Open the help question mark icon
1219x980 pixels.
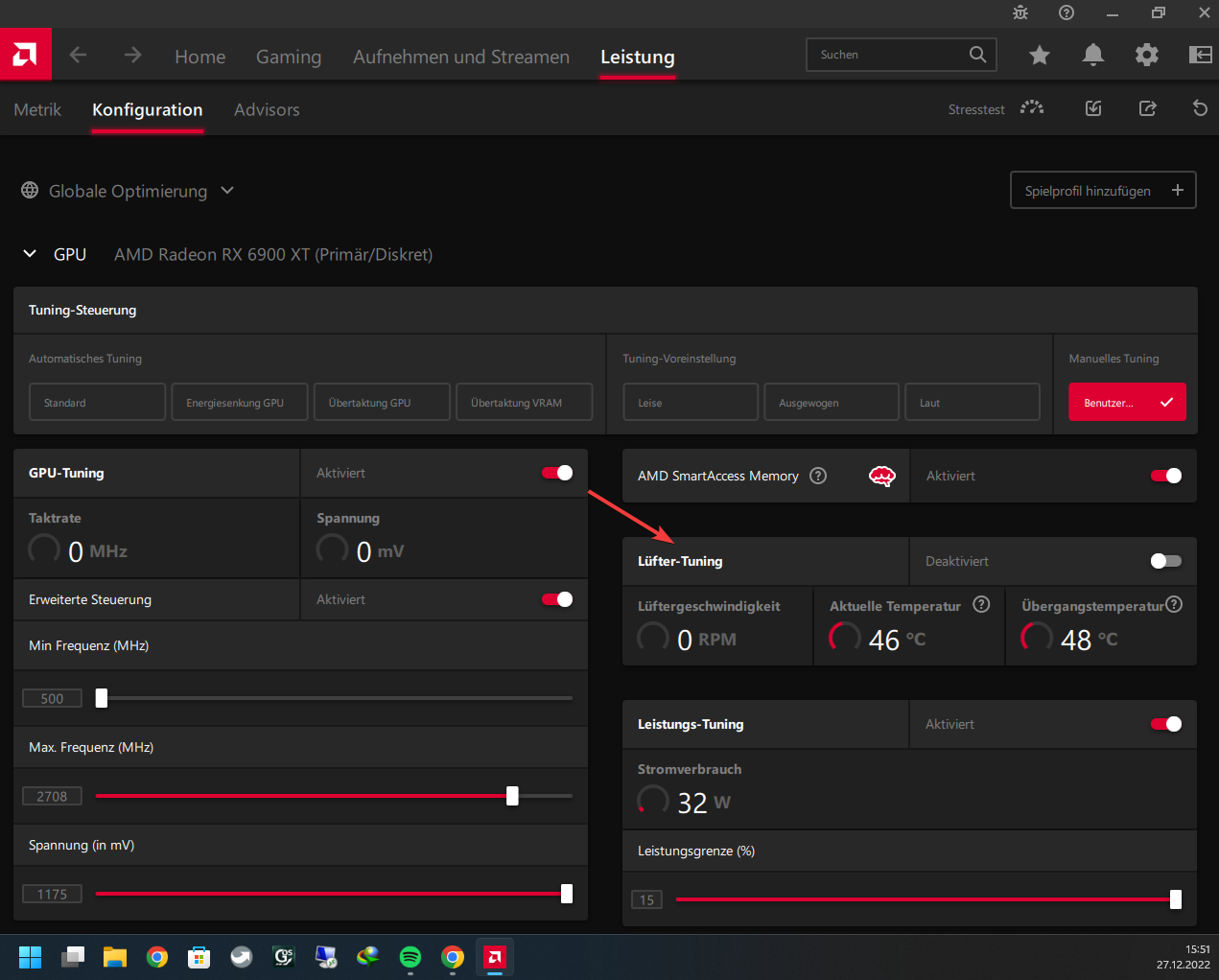[x=1067, y=12]
